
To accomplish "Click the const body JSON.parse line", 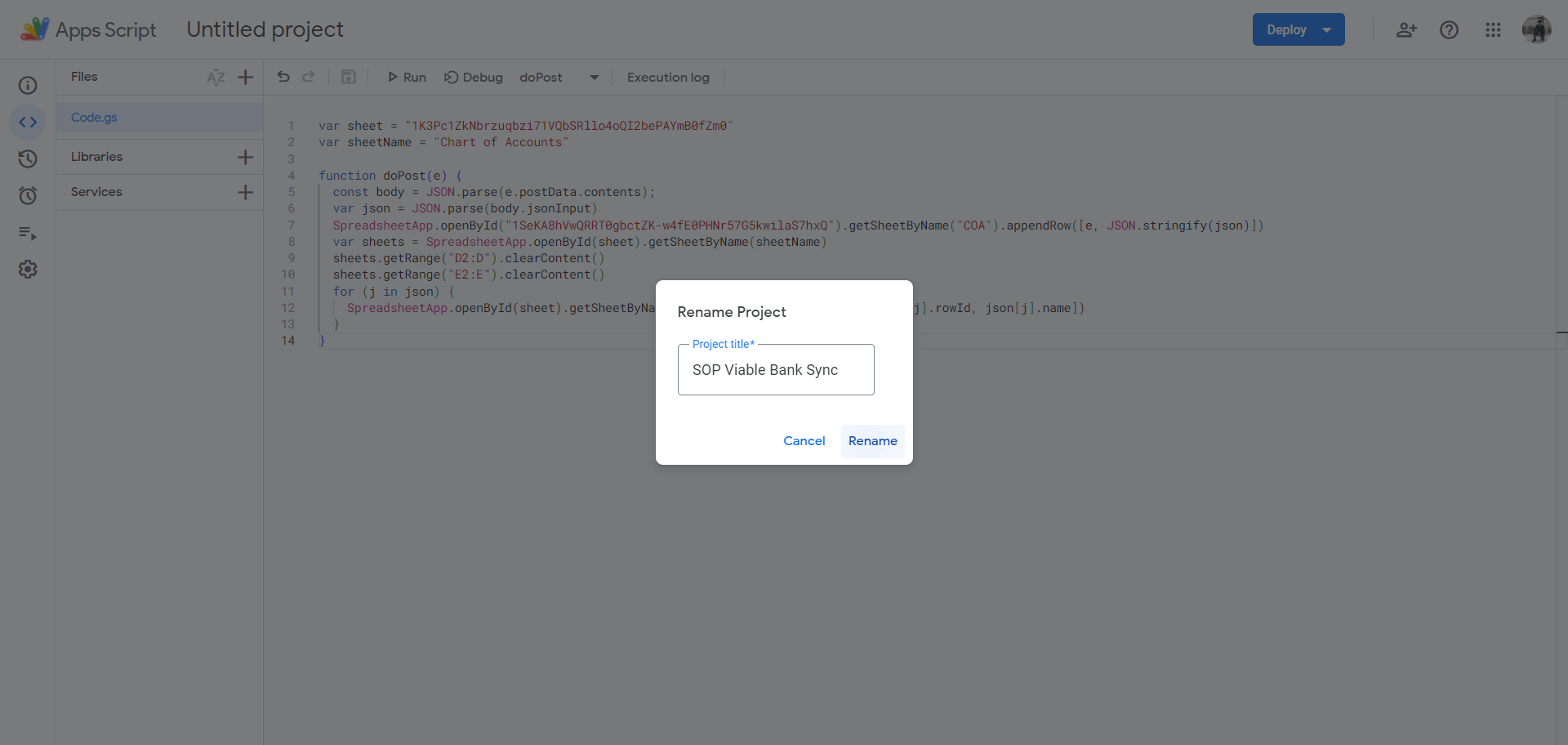I will (x=493, y=192).
